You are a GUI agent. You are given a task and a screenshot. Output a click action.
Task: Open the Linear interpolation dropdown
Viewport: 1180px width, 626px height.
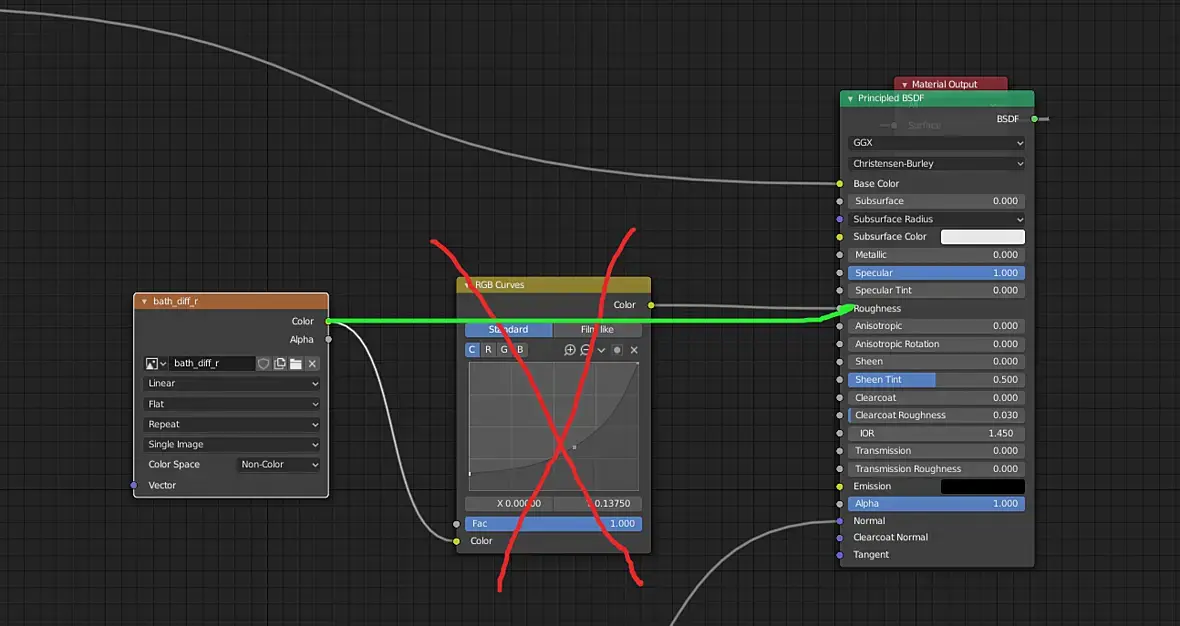(231, 384)
